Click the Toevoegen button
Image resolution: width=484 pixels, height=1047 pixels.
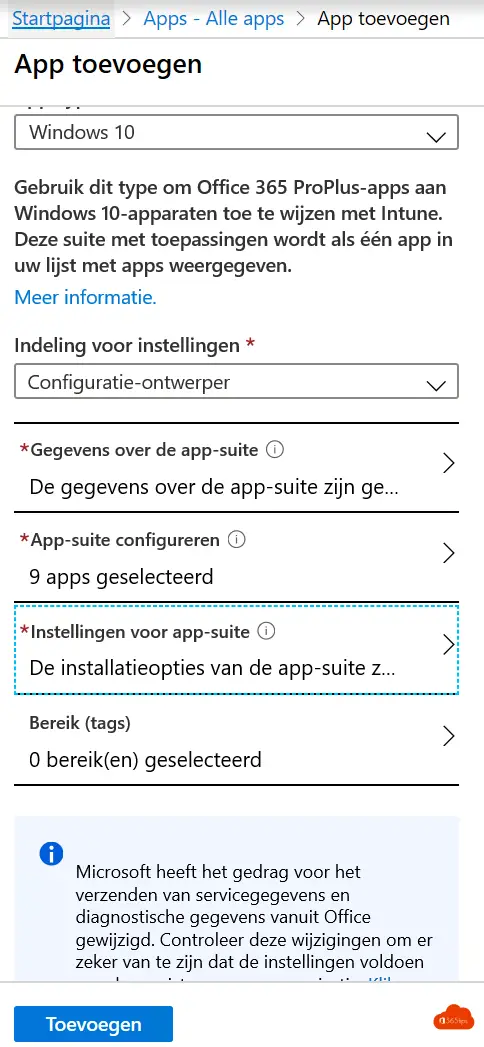click(x=93, y=1024)
